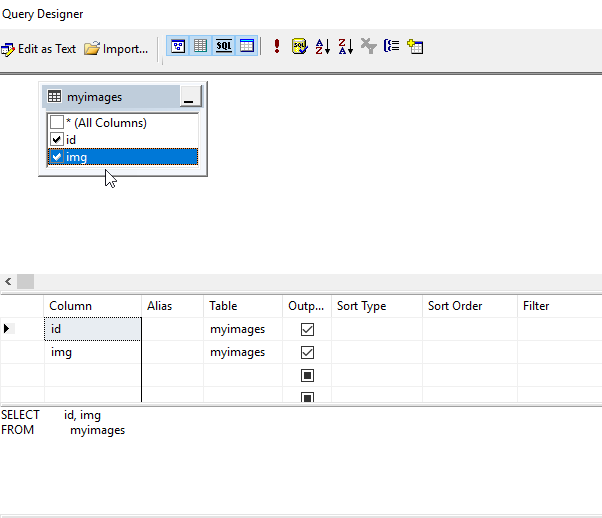The image size is (602, 518).
Task: Toggle the Result pane icon
Action: pos(247,46)
